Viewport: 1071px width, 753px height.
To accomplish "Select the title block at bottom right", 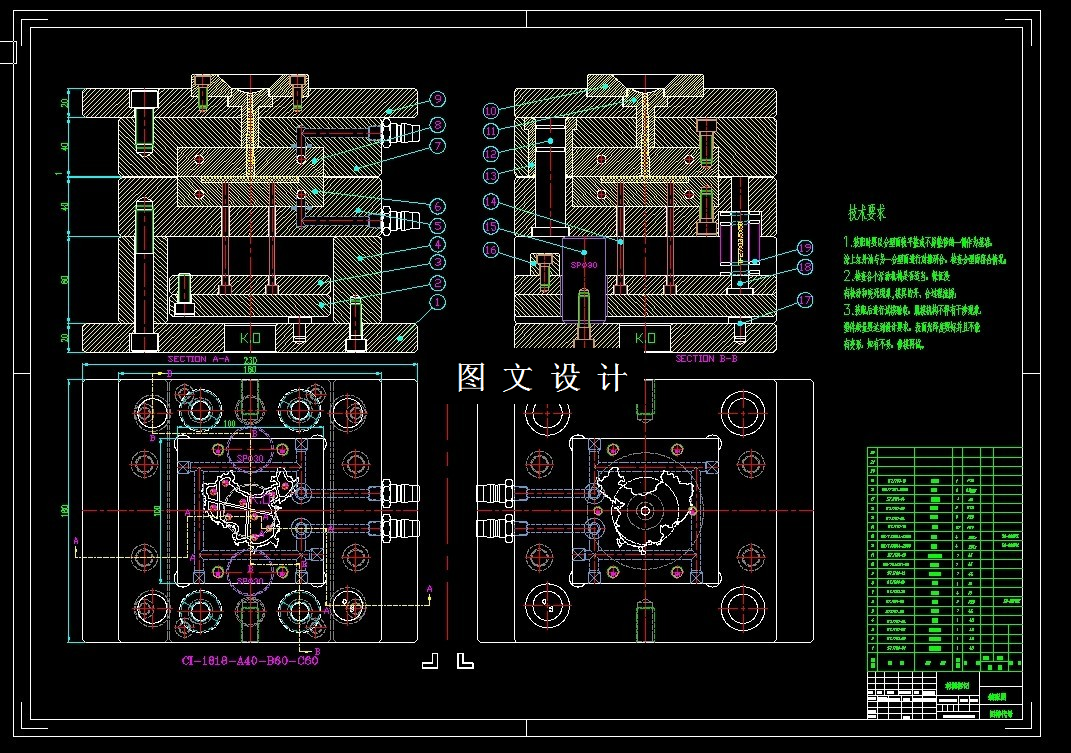I will pyautogui.click(x=945, y=695).
